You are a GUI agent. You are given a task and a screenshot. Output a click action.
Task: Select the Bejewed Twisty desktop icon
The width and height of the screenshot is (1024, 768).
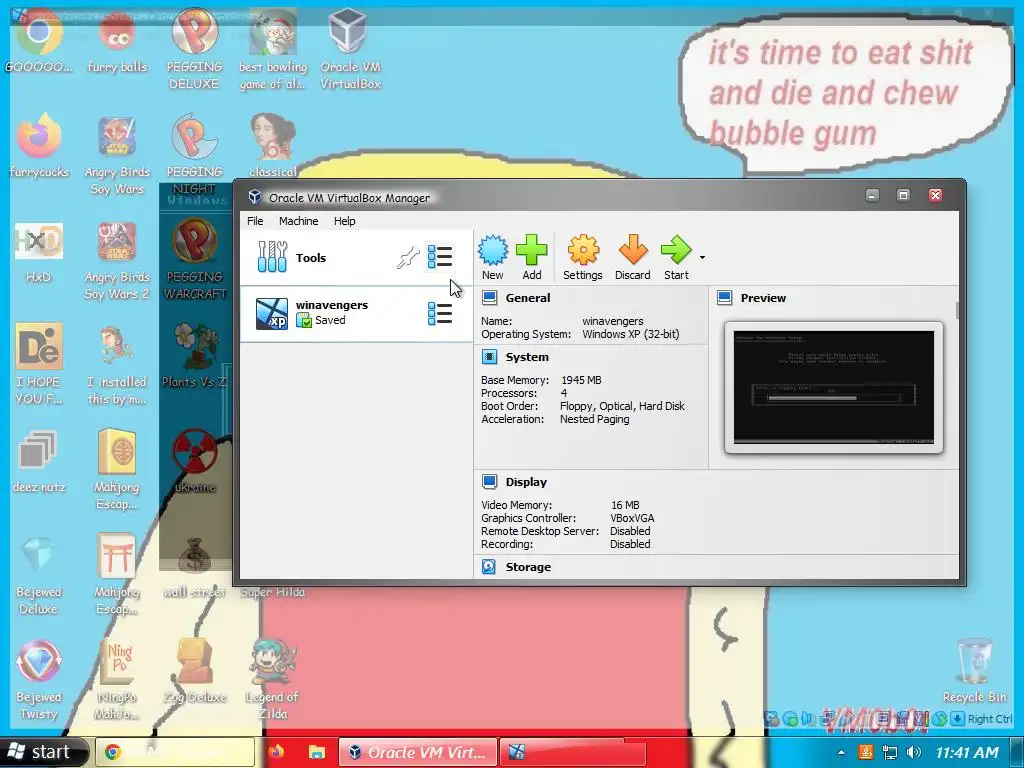39,680
